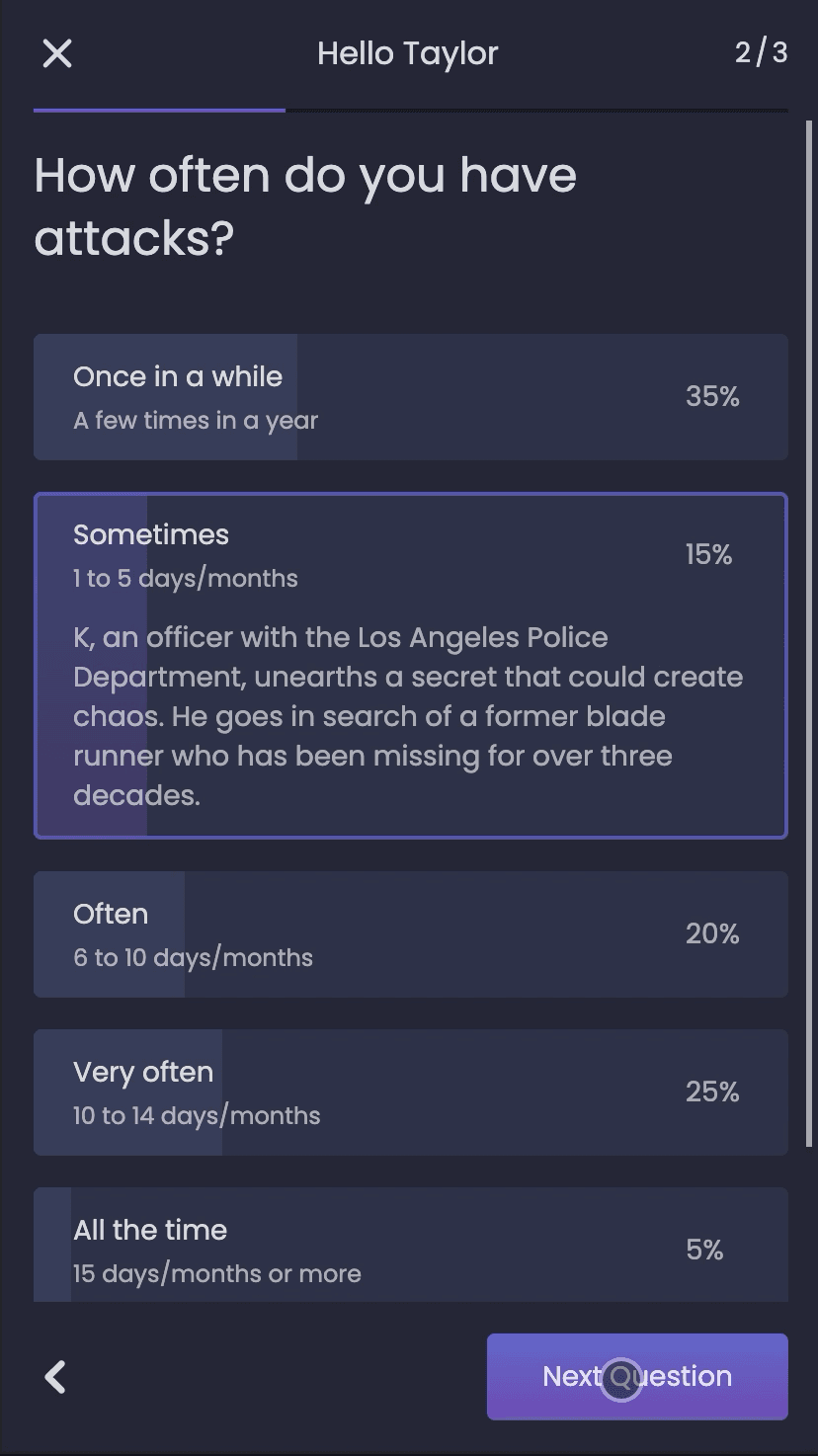Click the 5% next to All the time
This screenshot has width=818, height=1456.
[705, 1249]
